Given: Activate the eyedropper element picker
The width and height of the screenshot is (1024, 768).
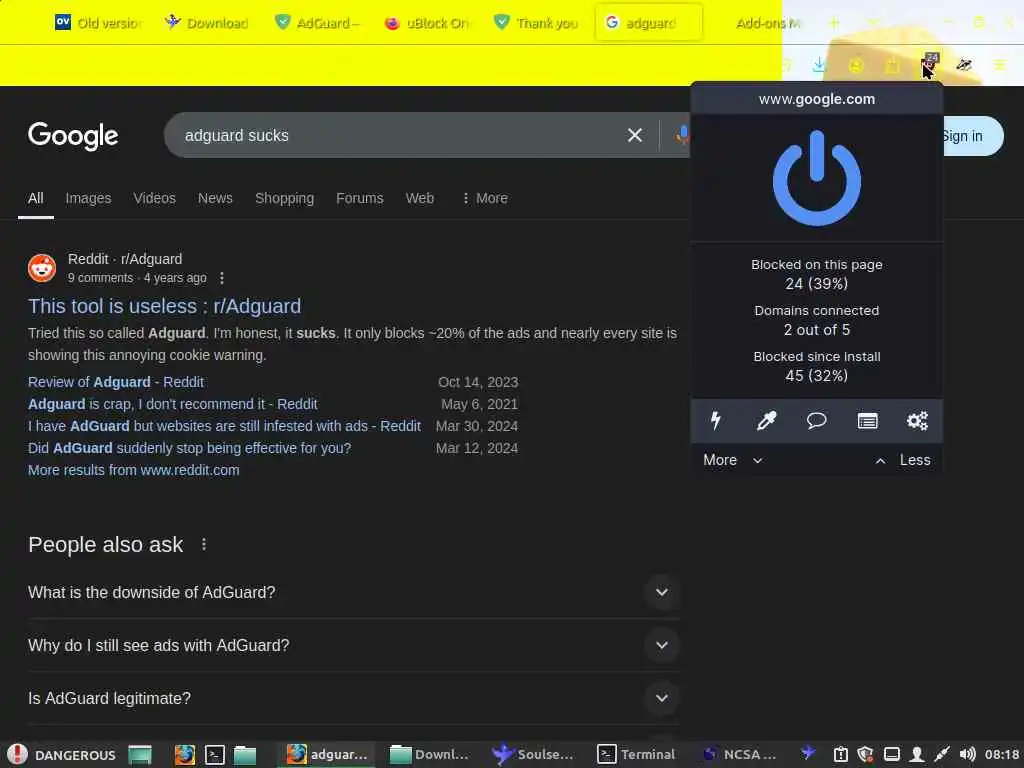Looking at the screenshot, I should coord(766,421).
